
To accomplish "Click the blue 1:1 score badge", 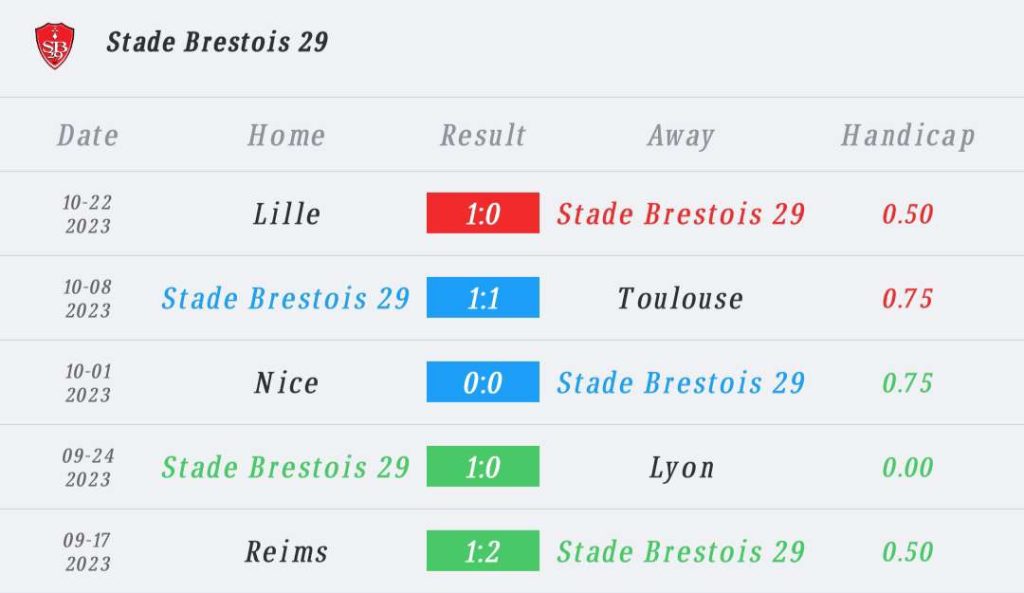I will 483,298.
